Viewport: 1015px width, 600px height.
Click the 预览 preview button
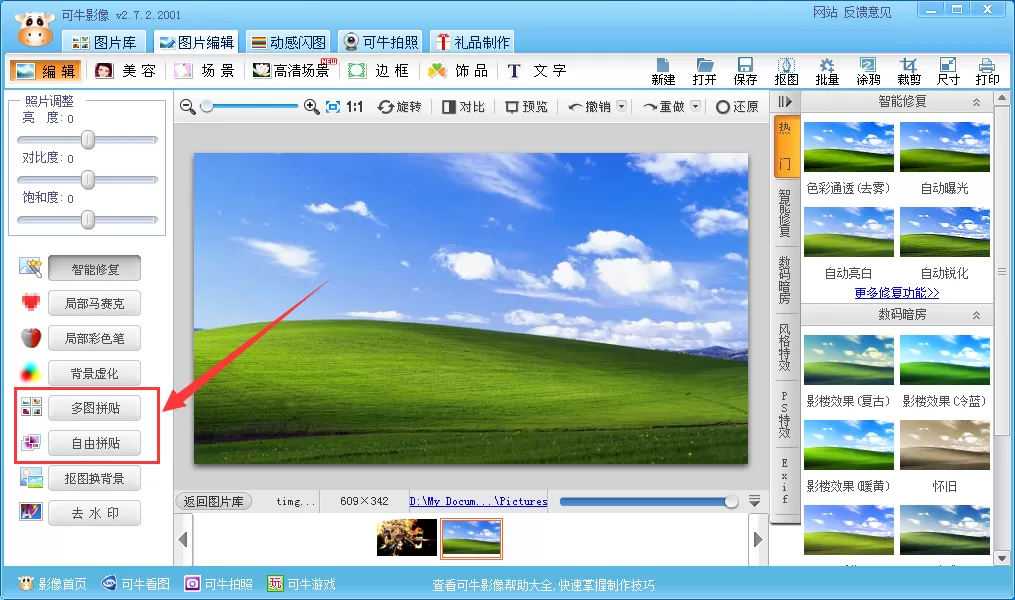pos(526,107)
